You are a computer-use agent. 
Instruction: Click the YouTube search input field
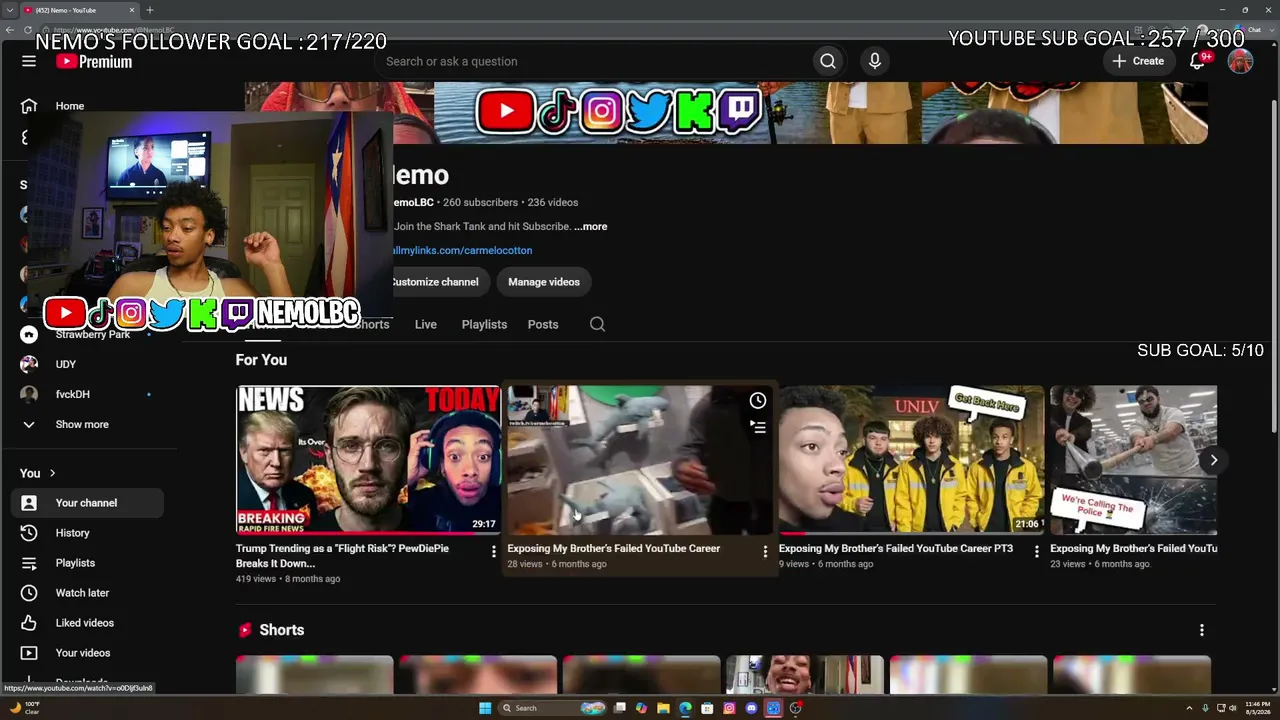(x=594, y=61)
